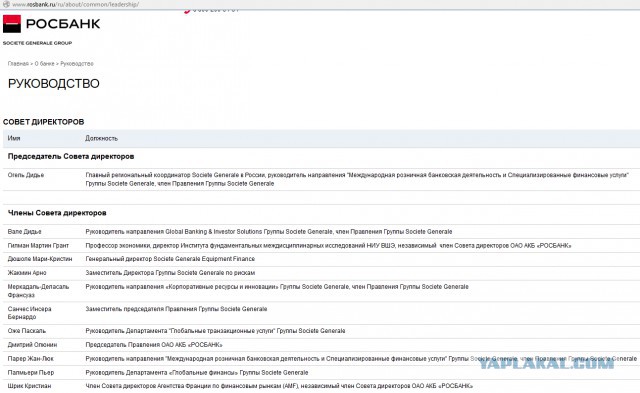Click the Глобальные финансы position text
This screenshot has height=393, width=640.
pyautogui.click(x=196, y=372)
